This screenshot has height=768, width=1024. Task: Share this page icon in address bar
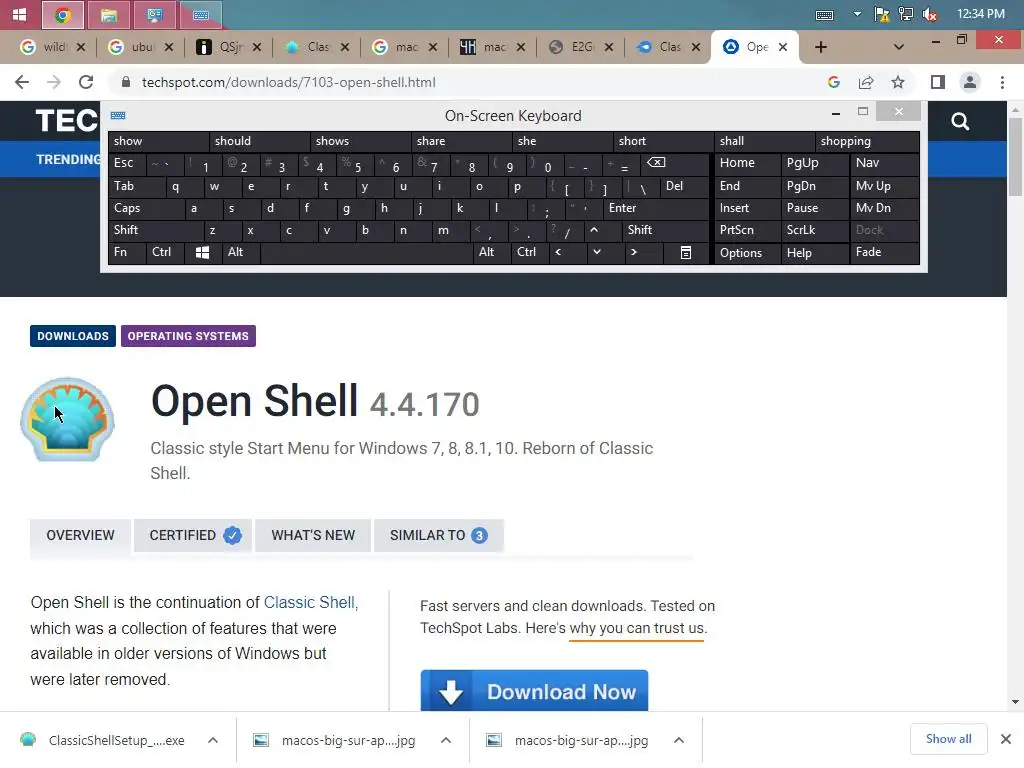coord(866,82)
